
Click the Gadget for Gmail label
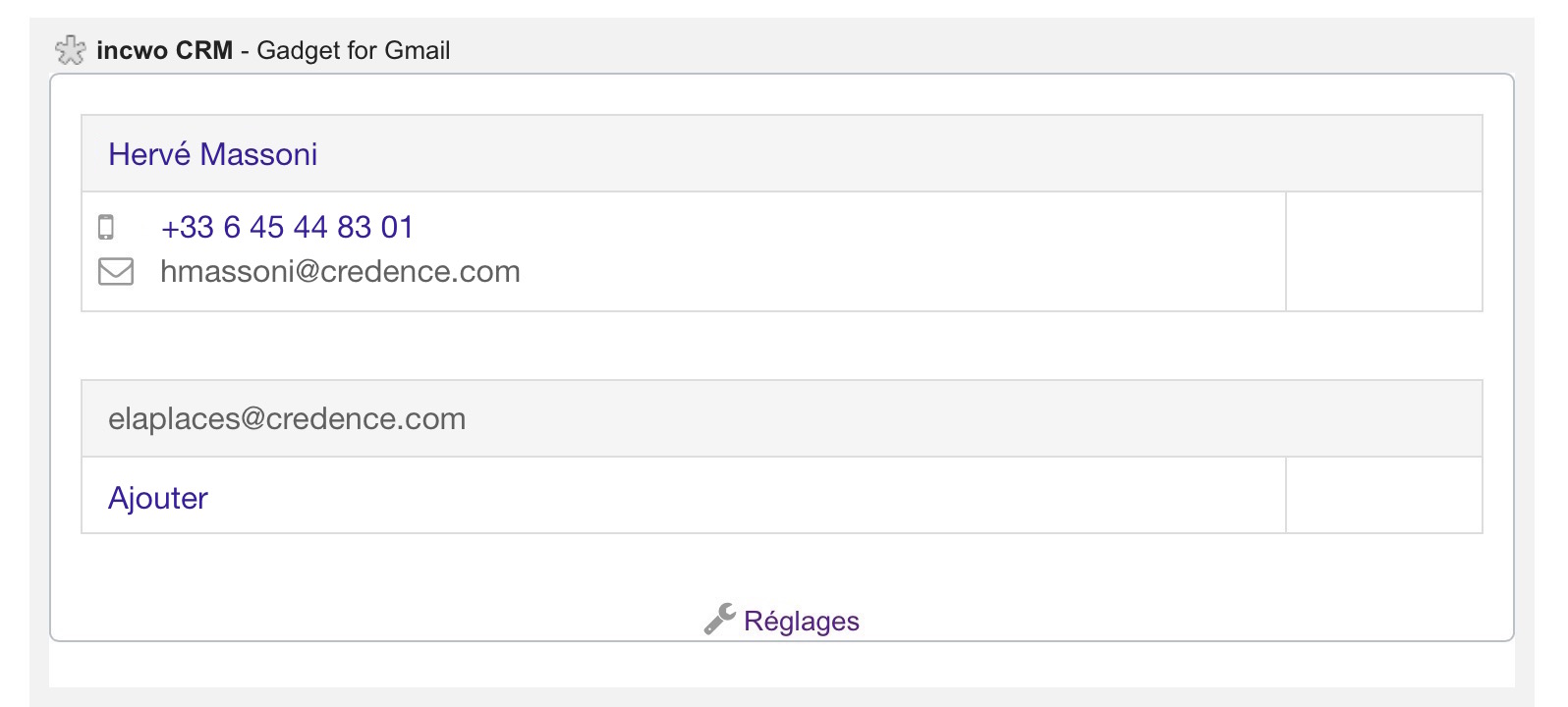[354, 50]
